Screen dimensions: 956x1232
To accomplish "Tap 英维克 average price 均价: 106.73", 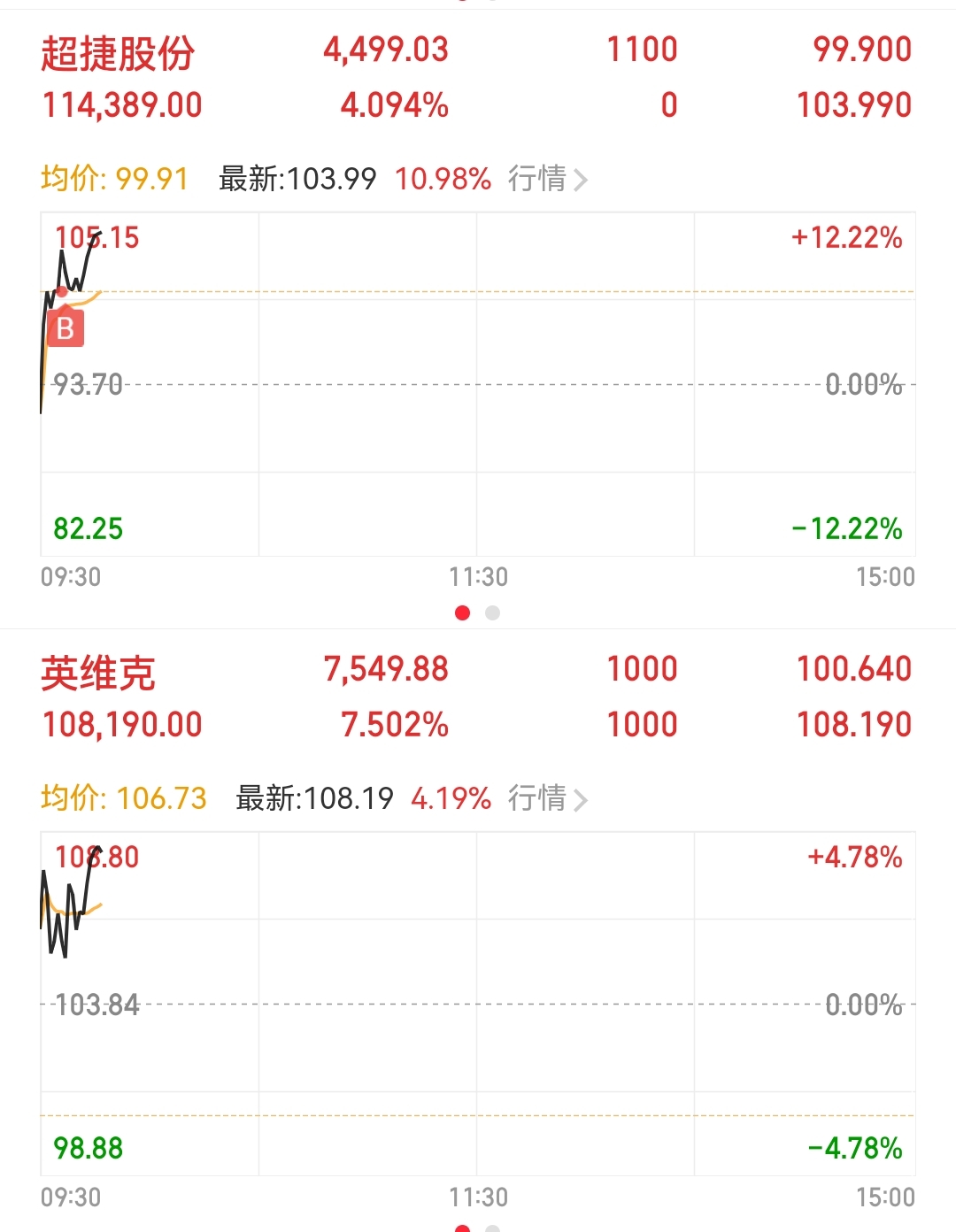I will tap(123, 798).
